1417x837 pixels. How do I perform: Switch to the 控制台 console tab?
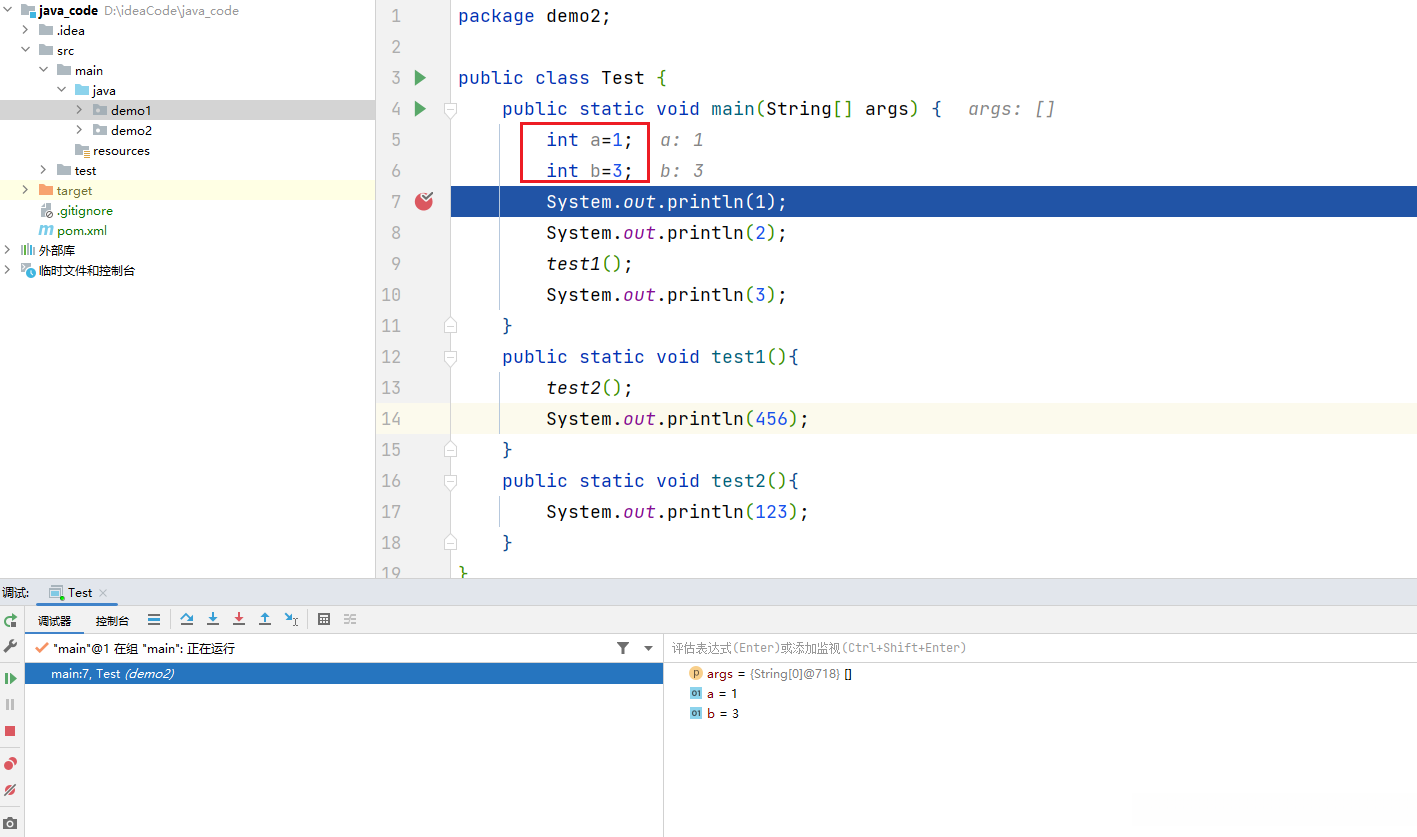click(112, 621)
